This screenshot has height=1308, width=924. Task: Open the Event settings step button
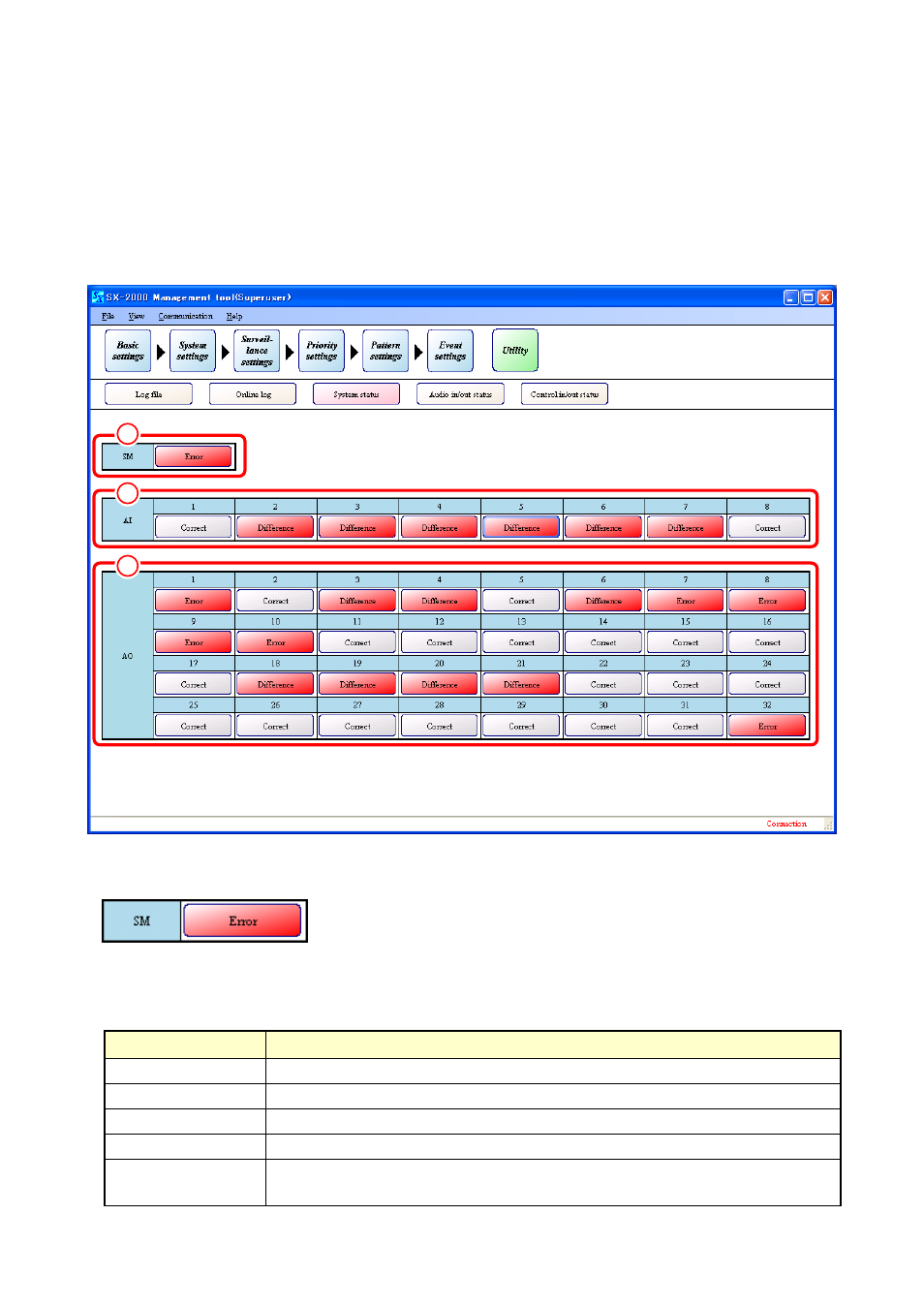pyautogui.click(x=450, y=351)
